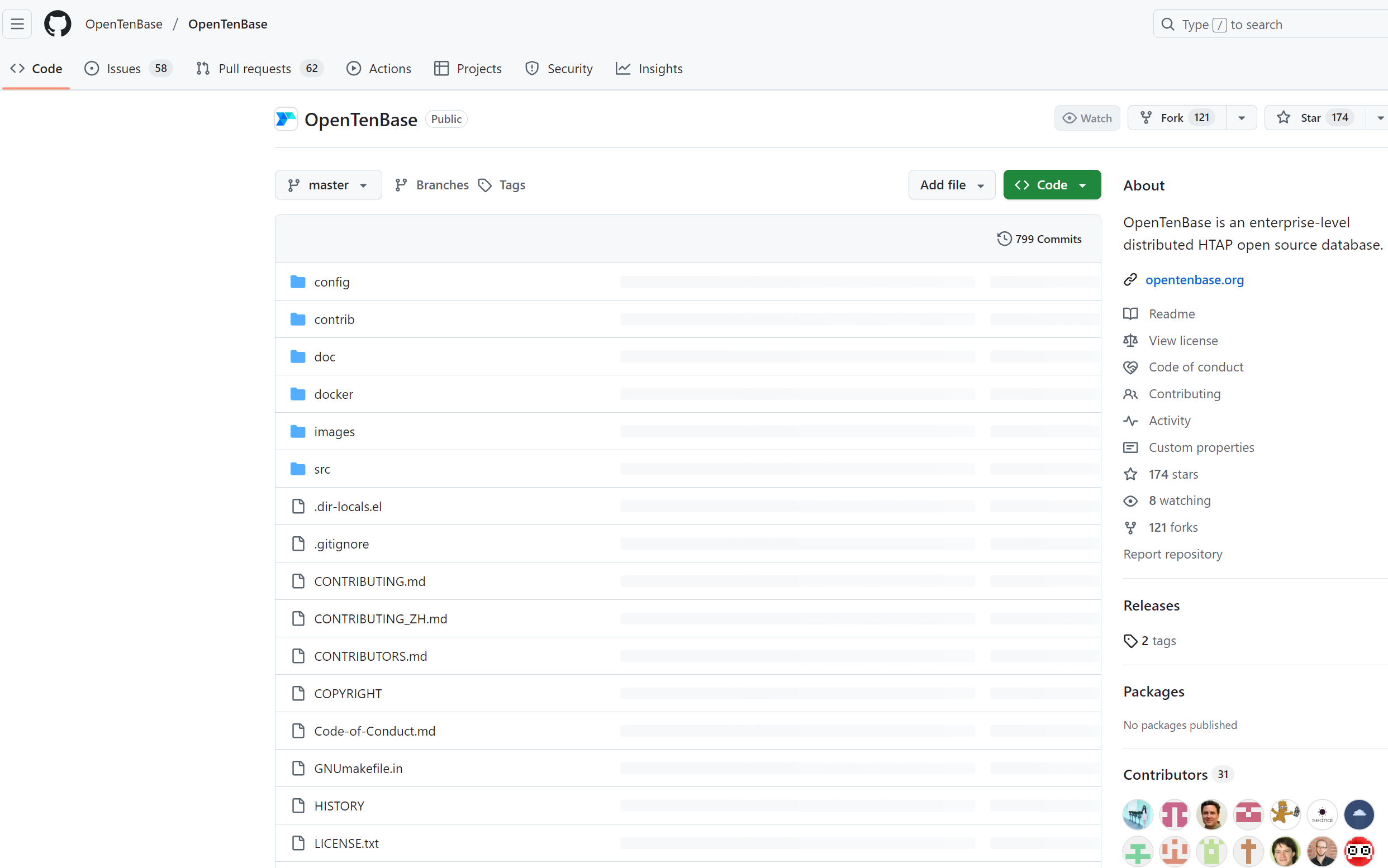Click the people icon beside Contributing

pyautogui.click(x=1130, y=394)
